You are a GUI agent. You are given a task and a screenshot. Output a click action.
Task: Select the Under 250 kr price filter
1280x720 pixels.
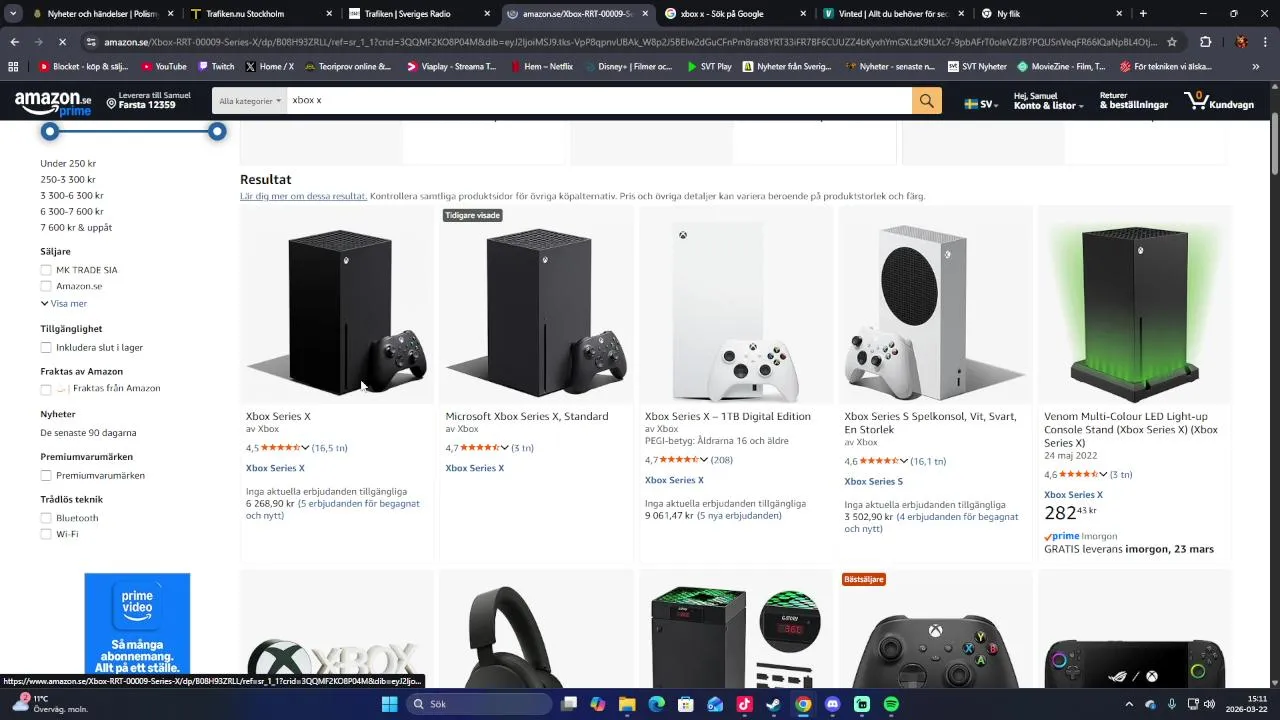click(68, 163)
